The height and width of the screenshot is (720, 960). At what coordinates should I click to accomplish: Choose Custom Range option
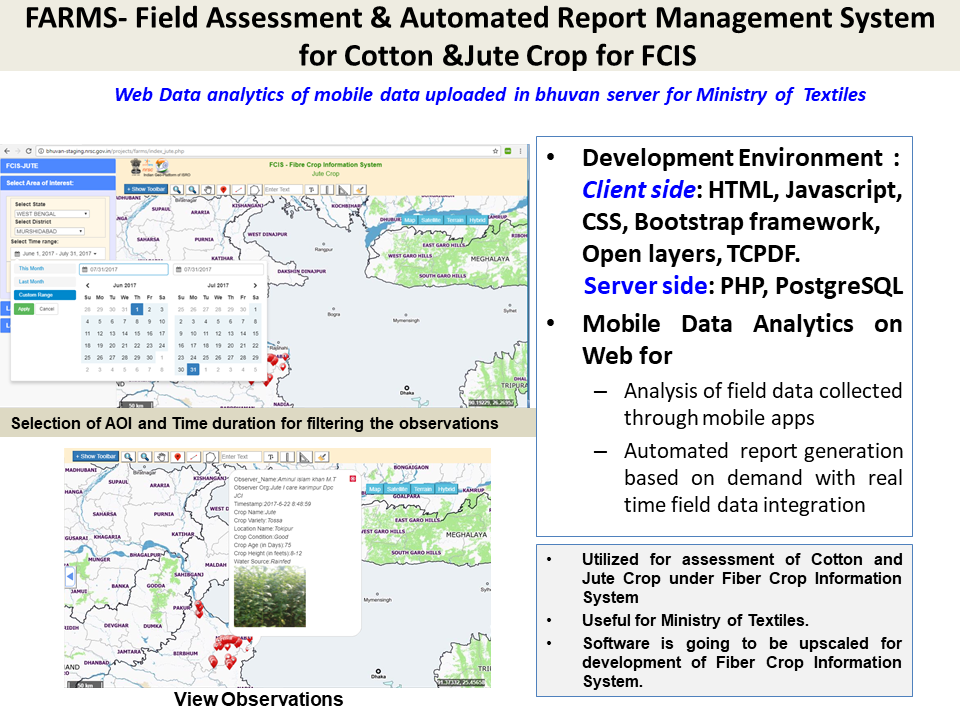45,295
